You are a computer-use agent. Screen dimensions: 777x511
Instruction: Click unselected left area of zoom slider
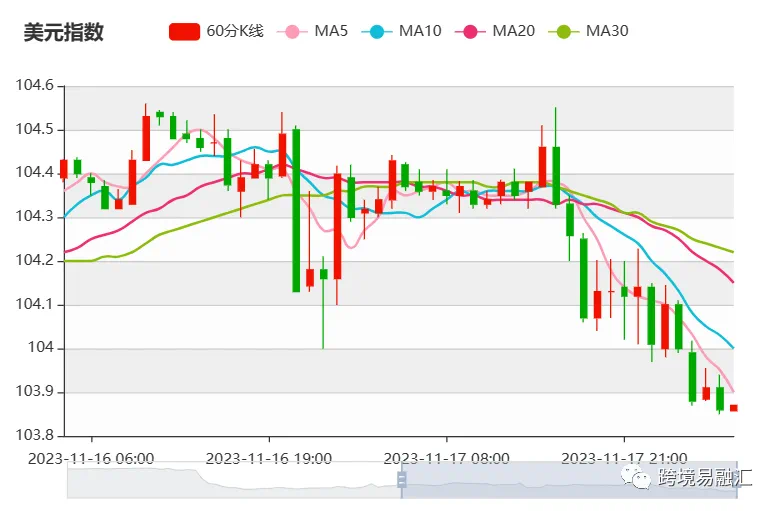click(230, 481)
